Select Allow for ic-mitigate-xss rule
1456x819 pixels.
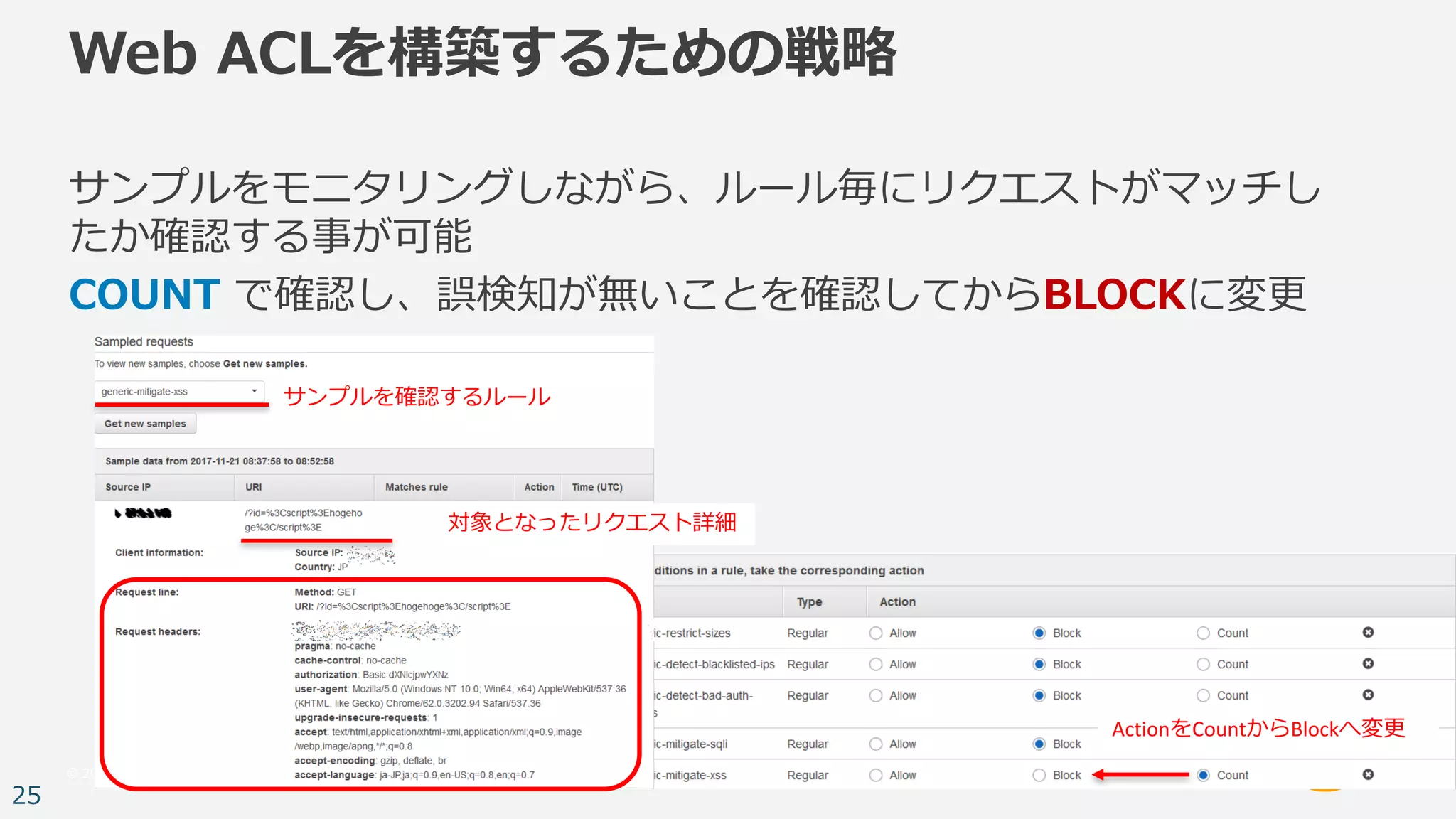[876, 776]
